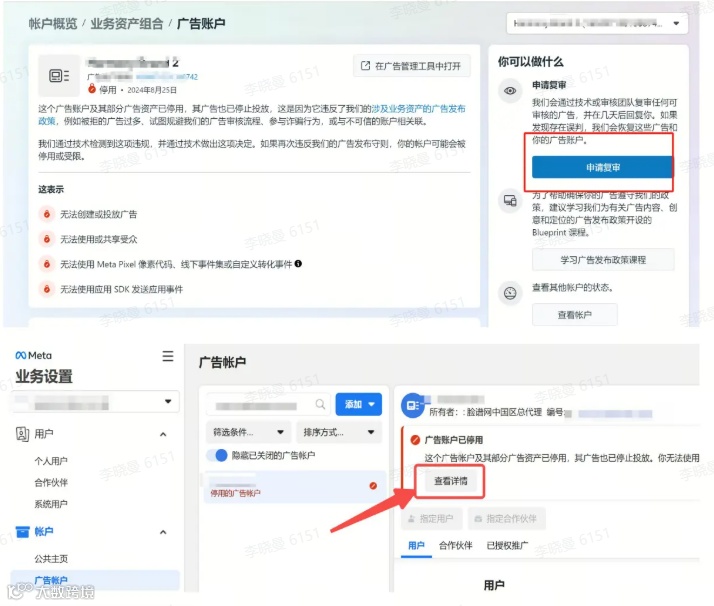Image resolution: width=714 pixels, height=606 pixels.
Task: Click the ad account search input field
Action: coord(269,404)
